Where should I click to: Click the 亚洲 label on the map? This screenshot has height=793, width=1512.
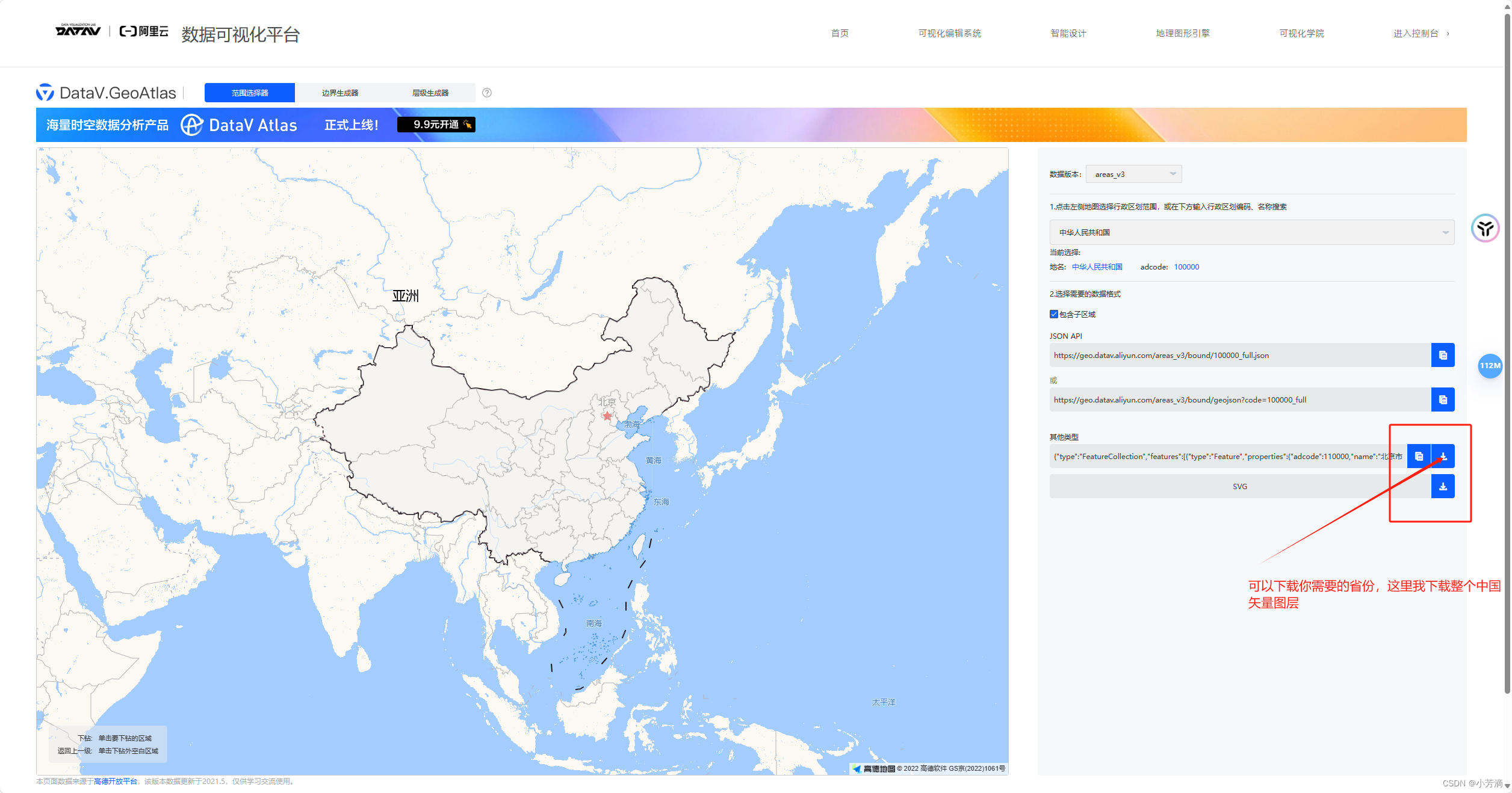(x=406, y=295)
